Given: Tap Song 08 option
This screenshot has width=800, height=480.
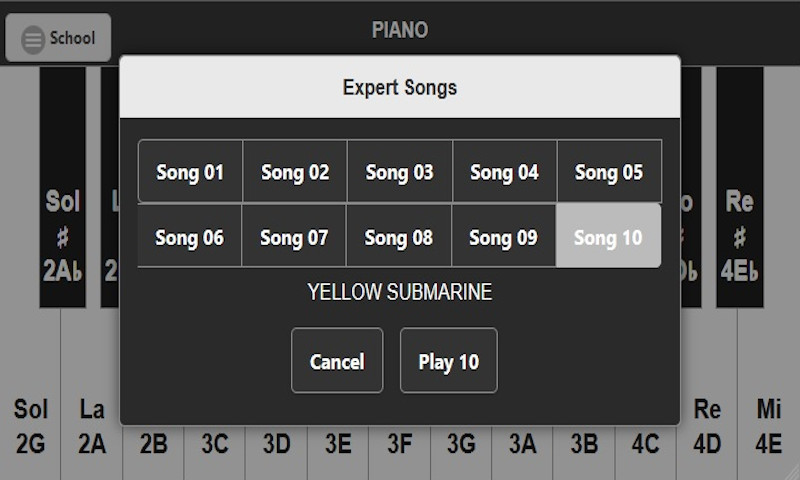Looking at the screenshot, I should point(399,237).
